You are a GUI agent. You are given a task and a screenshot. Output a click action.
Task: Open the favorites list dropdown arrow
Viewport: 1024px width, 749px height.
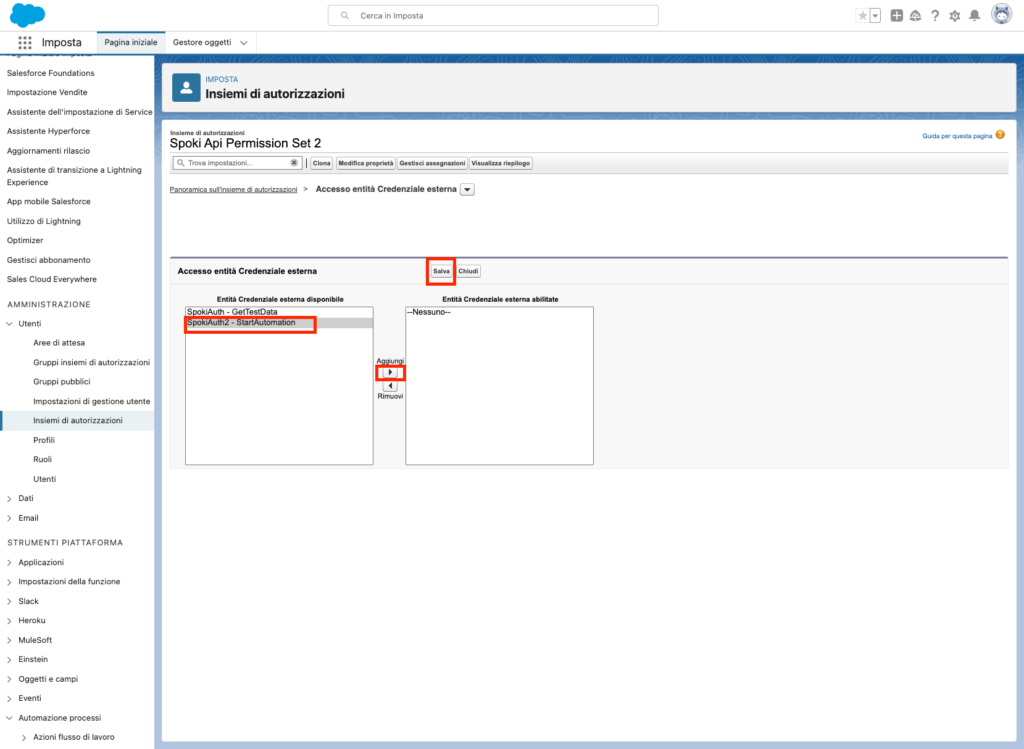click(875, 15)
